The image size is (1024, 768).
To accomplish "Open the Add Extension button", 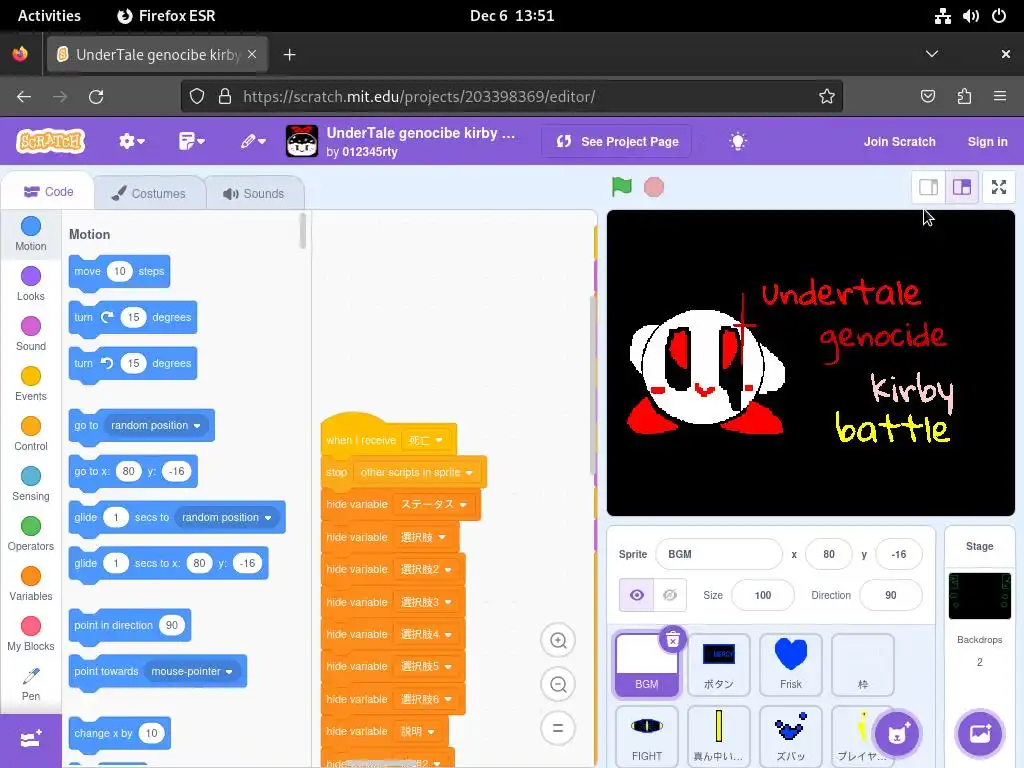I will tap(31, 739).
